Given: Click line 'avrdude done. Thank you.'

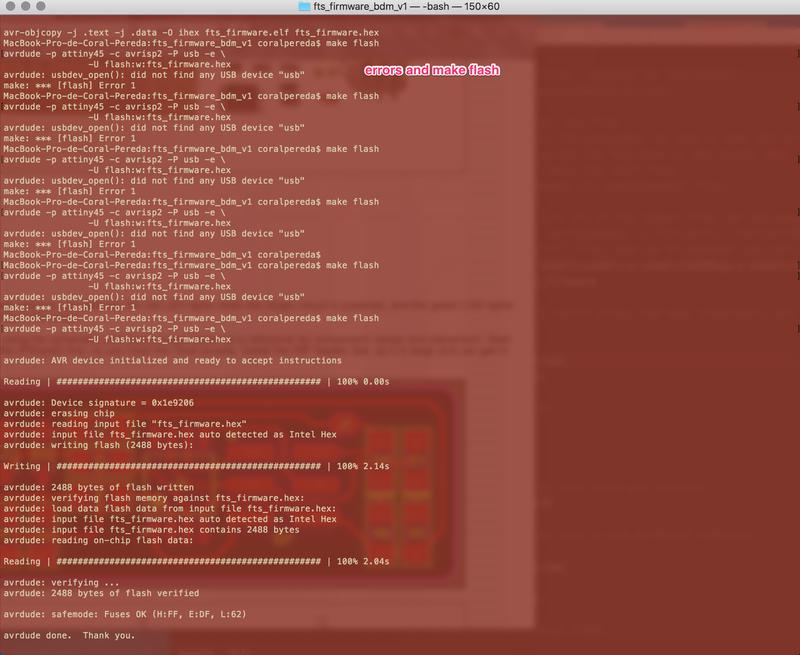Looking at the screenshot, I should click(69, 636).
